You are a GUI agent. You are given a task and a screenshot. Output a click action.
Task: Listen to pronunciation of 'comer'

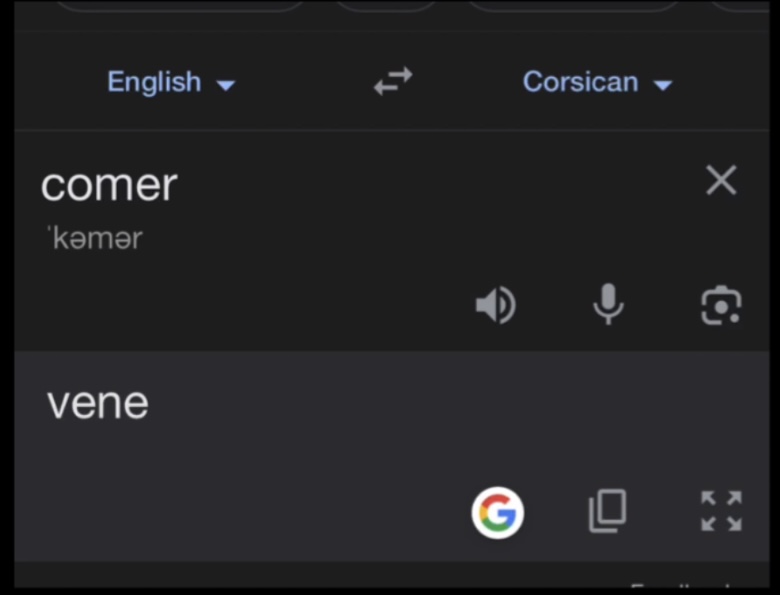tap(495, 305)
